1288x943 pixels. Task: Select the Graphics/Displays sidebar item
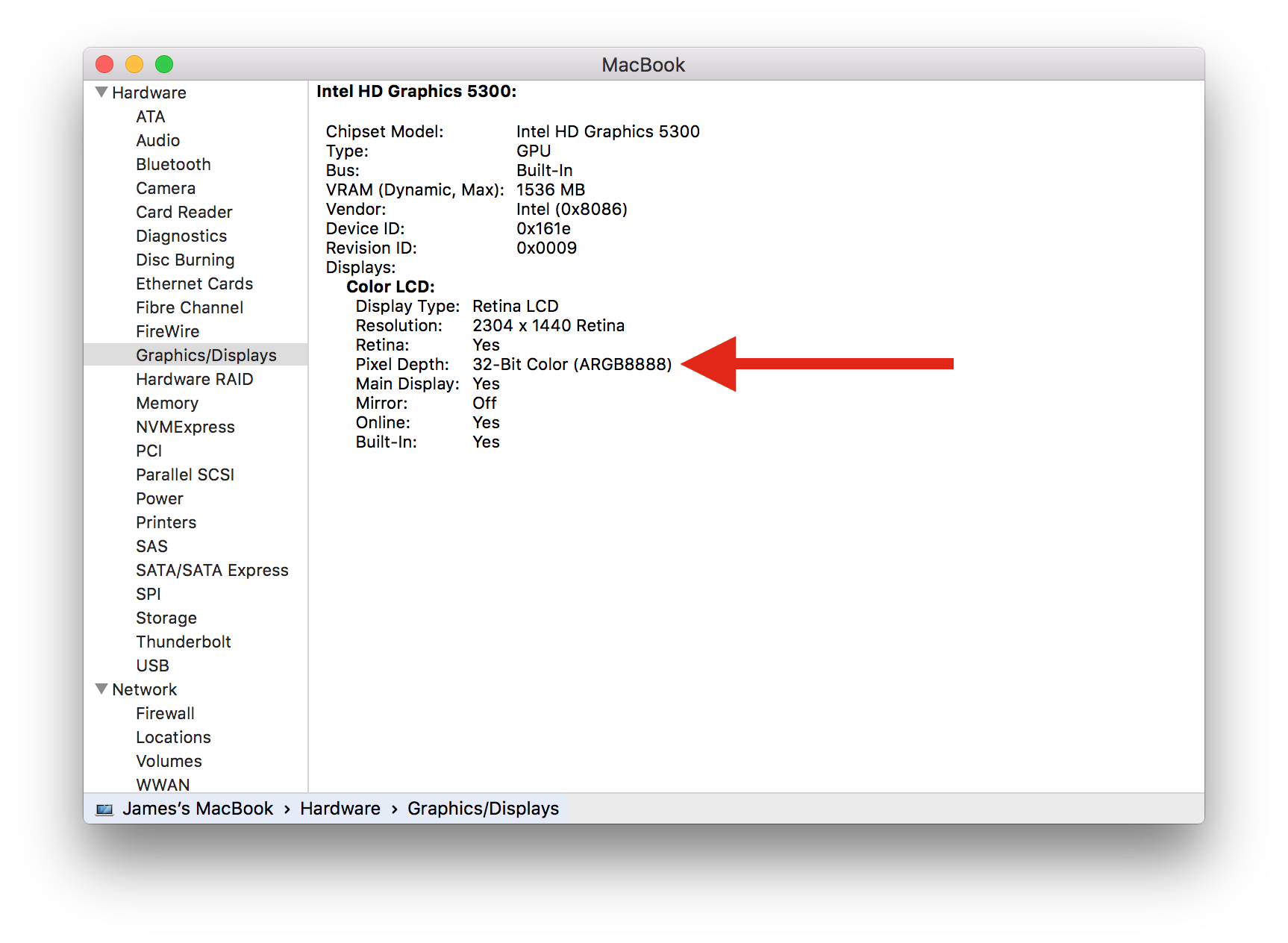coord(196,355)
